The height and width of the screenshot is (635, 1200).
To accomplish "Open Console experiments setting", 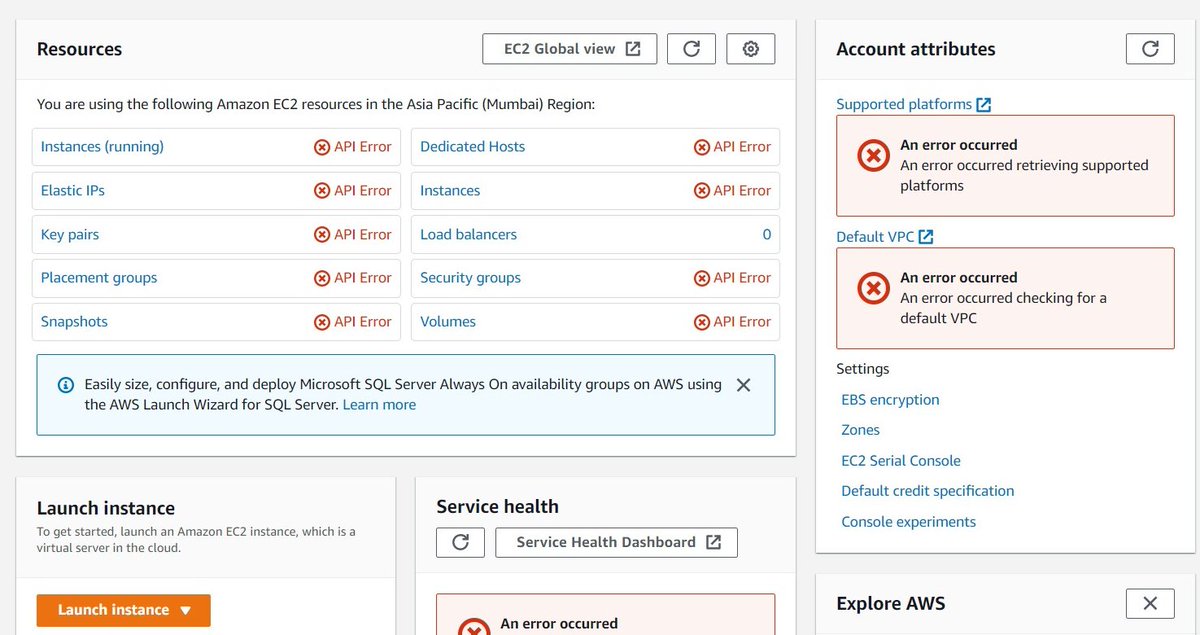I will point(908,522).
